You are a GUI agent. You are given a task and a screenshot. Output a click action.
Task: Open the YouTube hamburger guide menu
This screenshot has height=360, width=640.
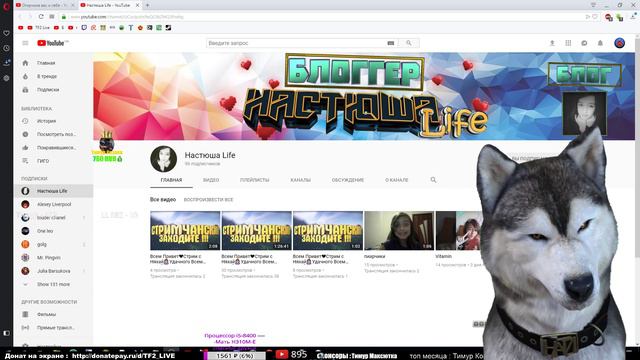pyautogui.click(x=25, y=43)
